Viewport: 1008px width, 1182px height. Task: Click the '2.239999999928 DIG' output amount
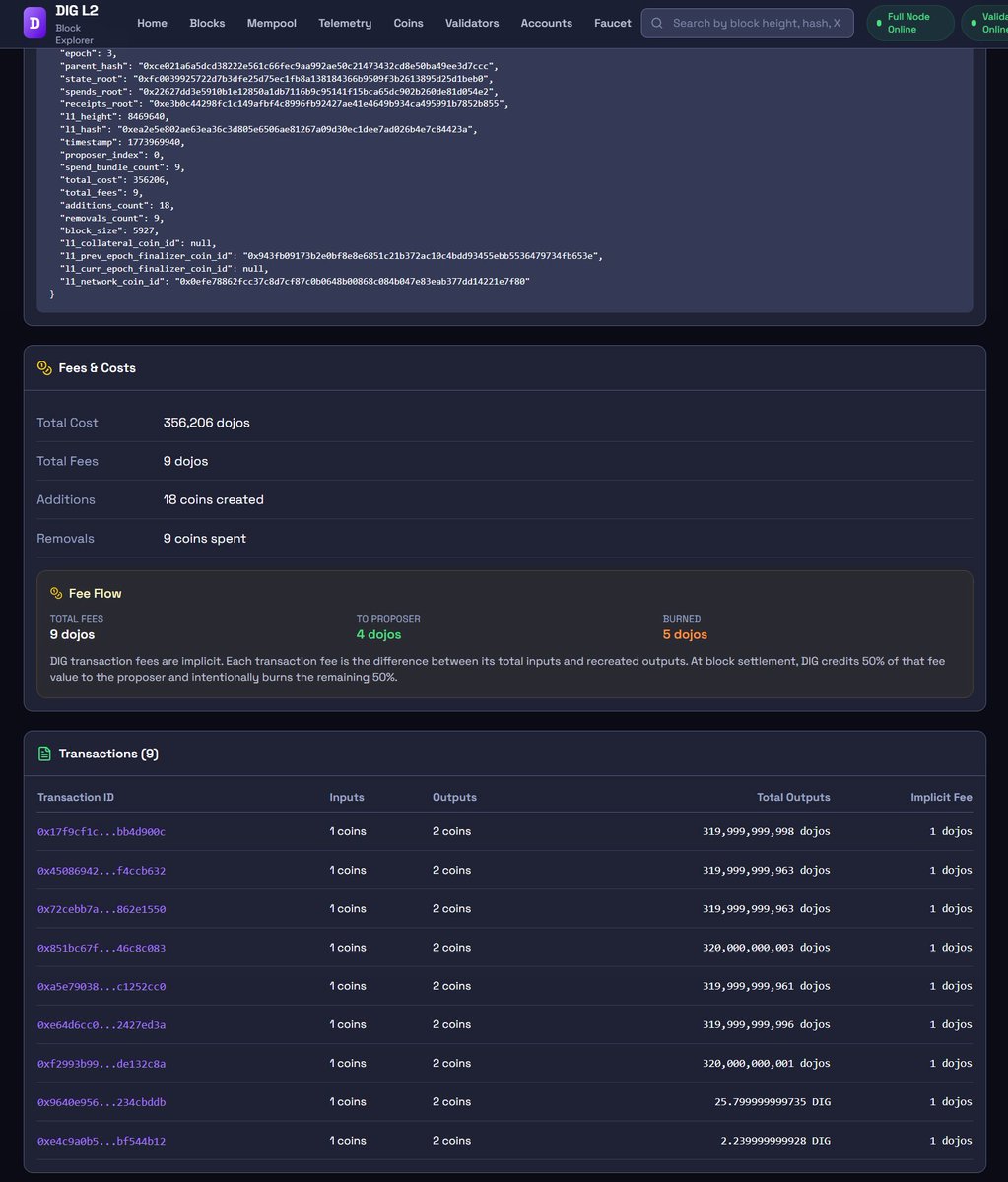click(775, 1141)
